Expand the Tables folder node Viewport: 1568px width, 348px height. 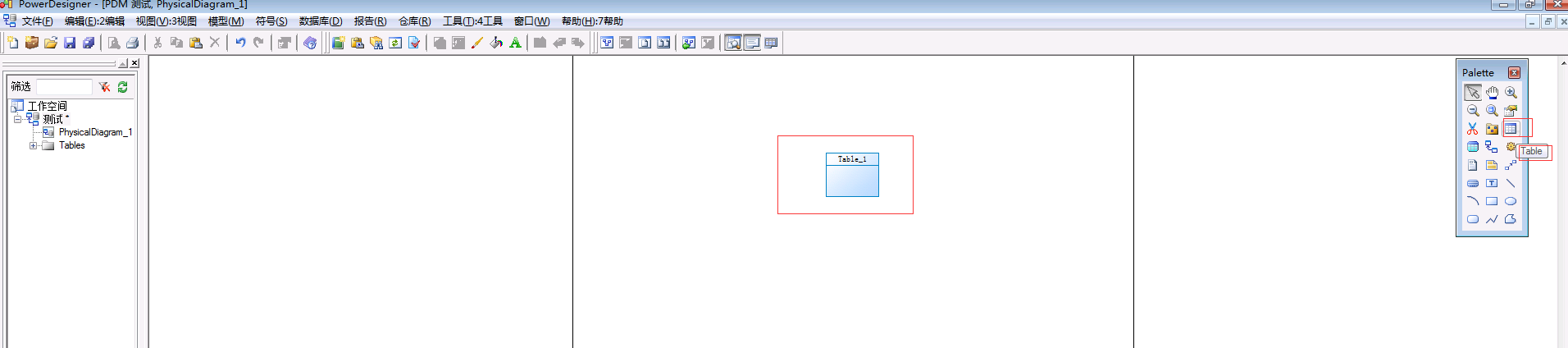[33, 145]
